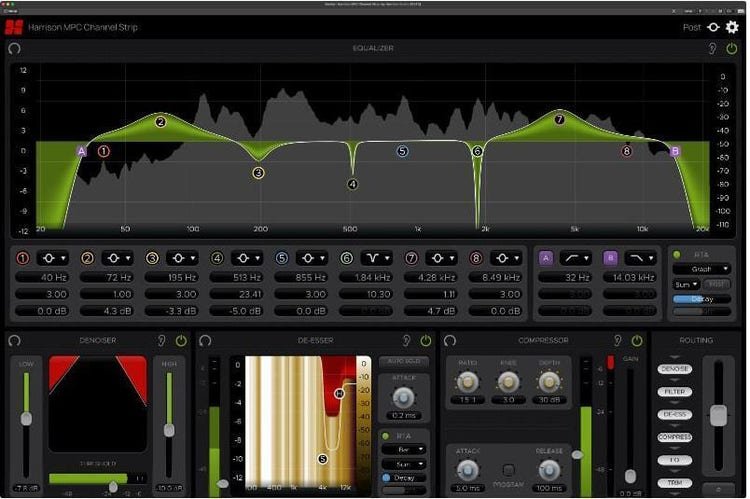
Task: Select EQ node 7 on the graph
Action: click(559, 120)
